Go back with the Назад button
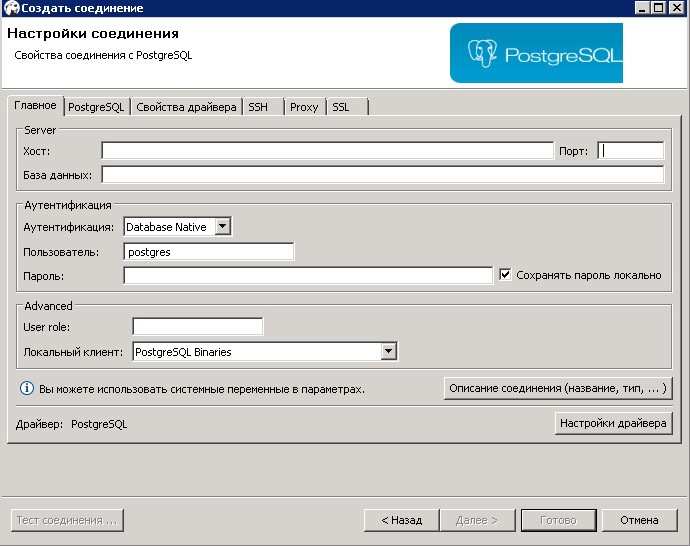The width and height of the screenshot is (690, 546). (x=401, y=520)
